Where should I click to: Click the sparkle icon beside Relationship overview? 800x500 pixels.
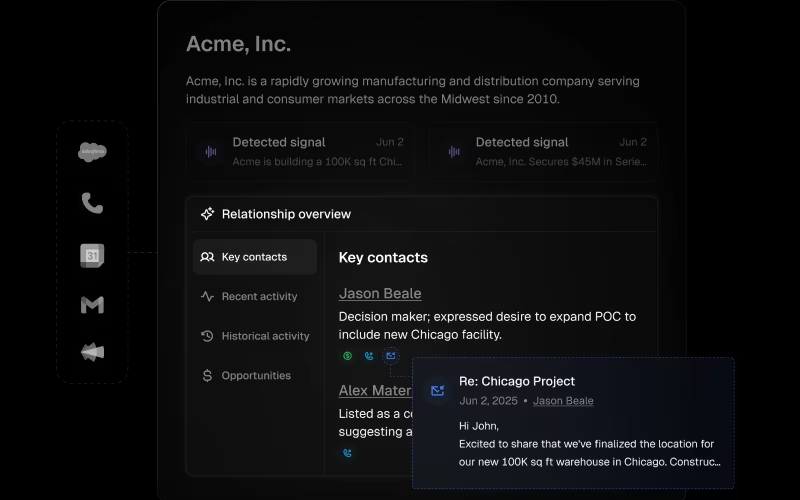(207, 214)
